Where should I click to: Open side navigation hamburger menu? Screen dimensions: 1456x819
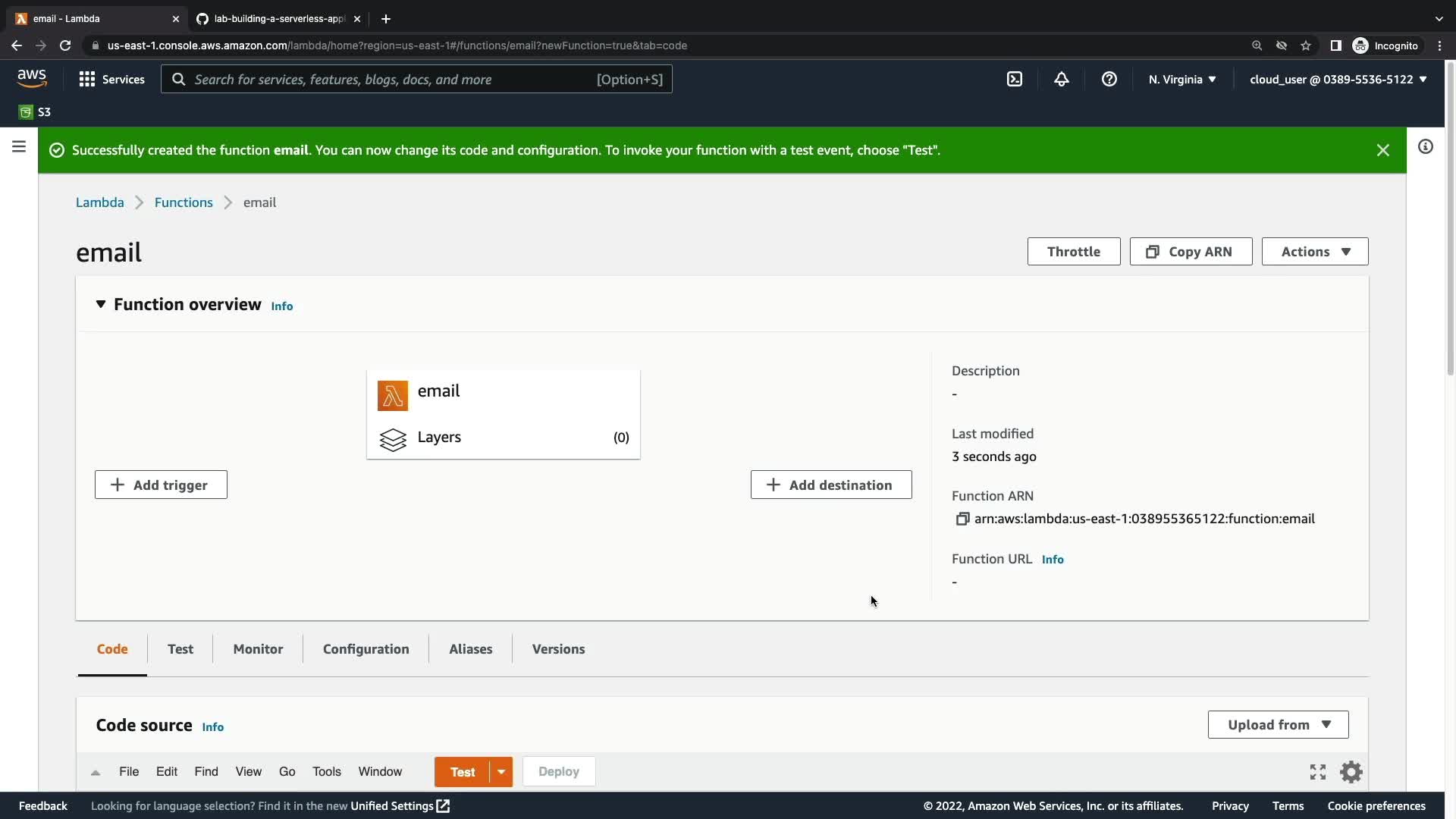19,146
